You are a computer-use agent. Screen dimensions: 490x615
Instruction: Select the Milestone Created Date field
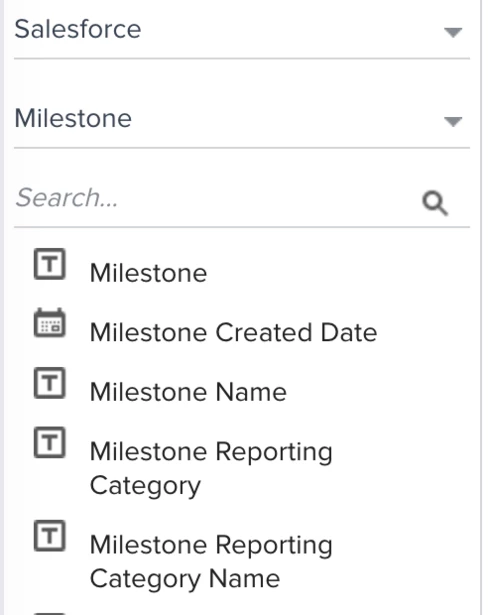click(x=233, y=333)
